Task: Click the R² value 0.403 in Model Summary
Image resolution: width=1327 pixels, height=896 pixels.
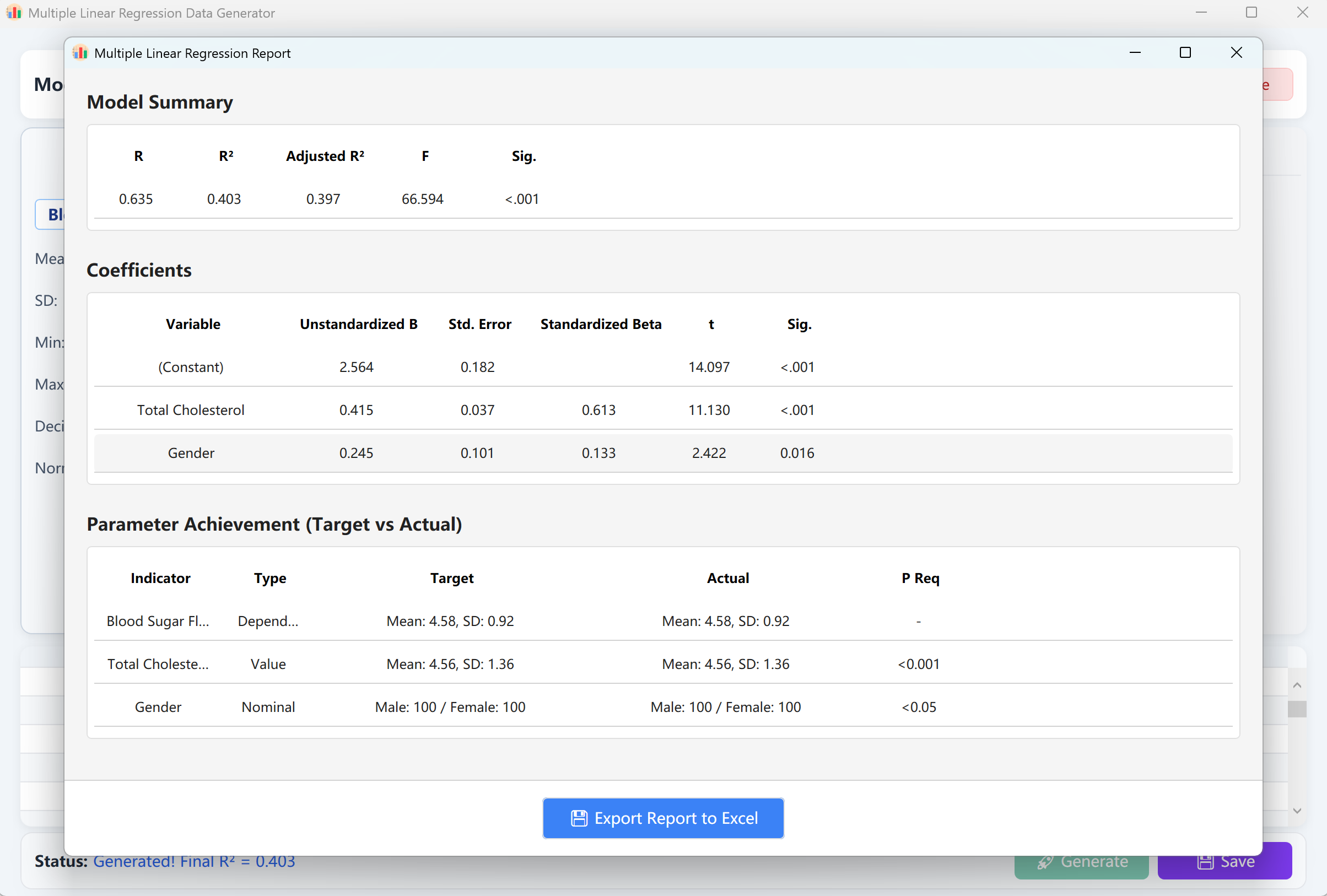Action: click(224, 199)
